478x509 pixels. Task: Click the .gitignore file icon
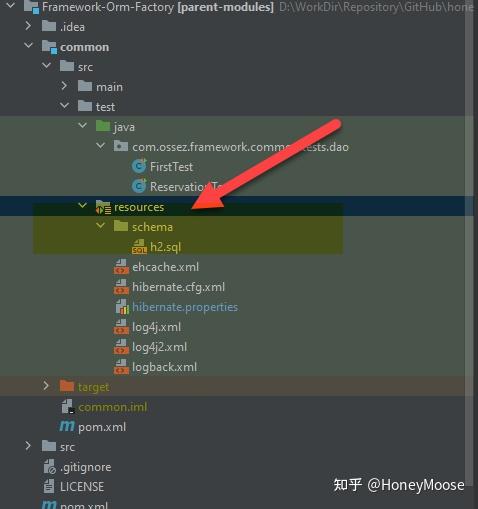tap(49, 467)
